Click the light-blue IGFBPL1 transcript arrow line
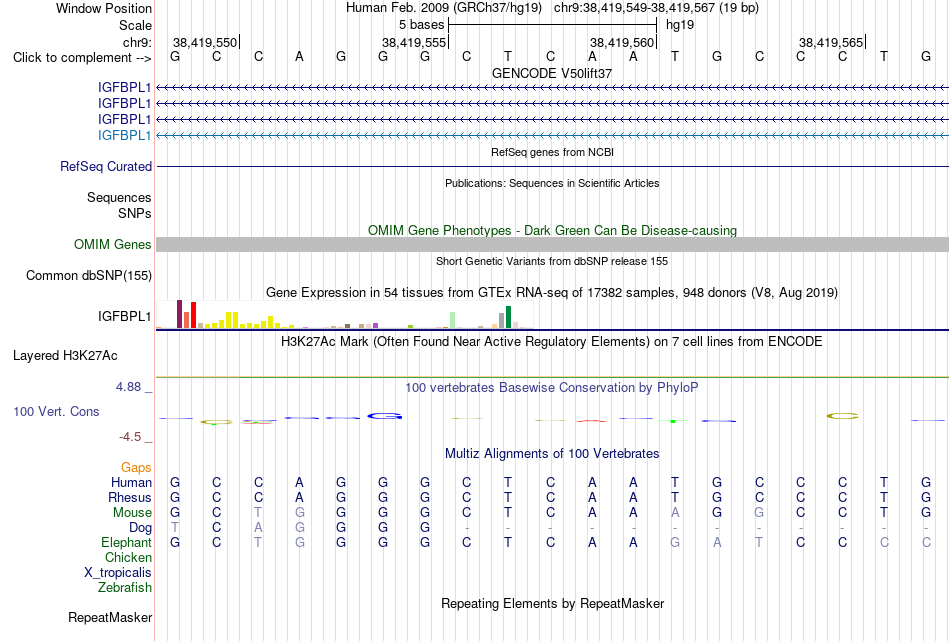Viewport: 950px width, 641px height. pyautogui.click(x=552, y=136)
